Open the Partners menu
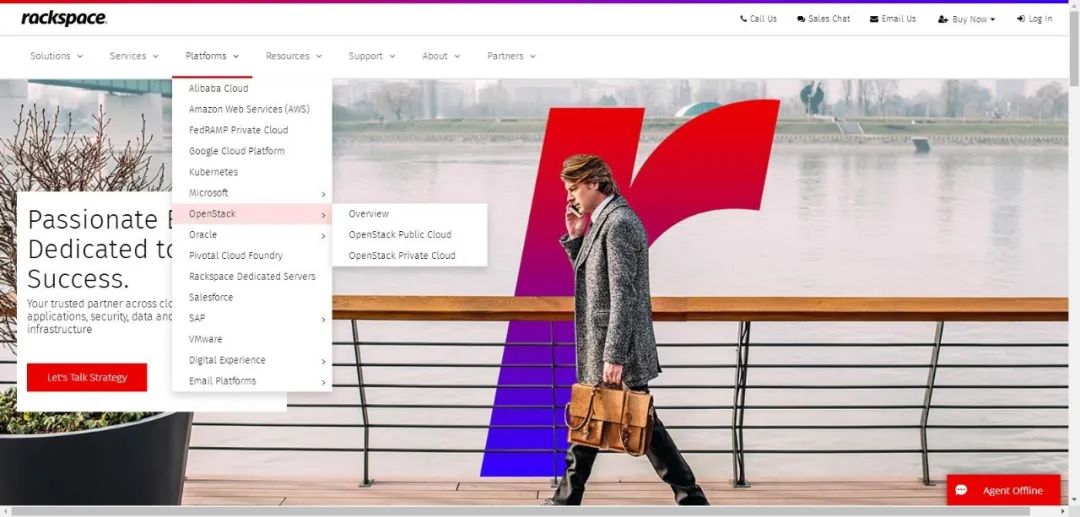 511,56
